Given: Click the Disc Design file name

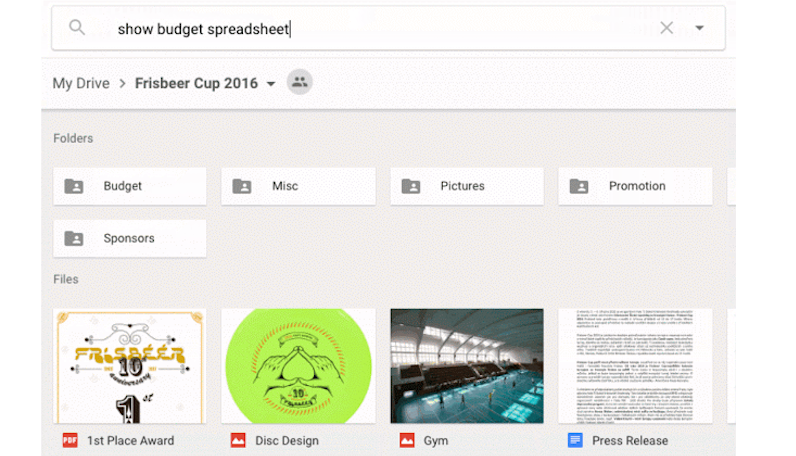Looking at the screenshot, I should pyautogui.click(x=287, y=441).
